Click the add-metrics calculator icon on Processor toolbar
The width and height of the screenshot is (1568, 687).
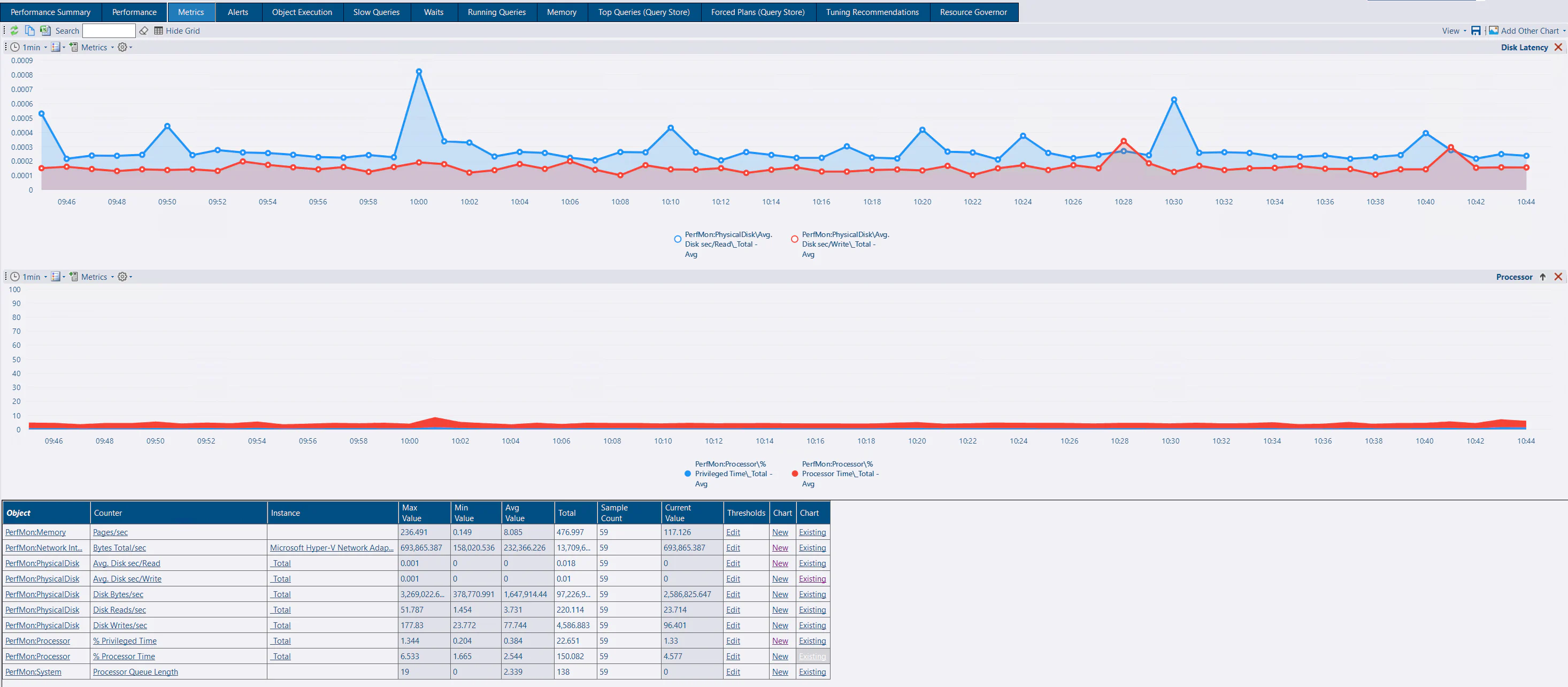[x=74, y=277]
